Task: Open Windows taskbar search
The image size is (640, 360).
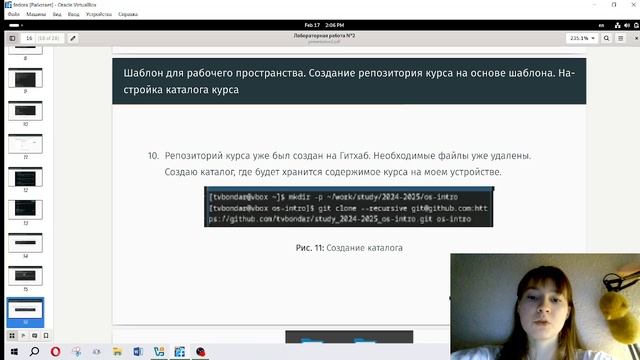Action: click(x=35, y=351)
